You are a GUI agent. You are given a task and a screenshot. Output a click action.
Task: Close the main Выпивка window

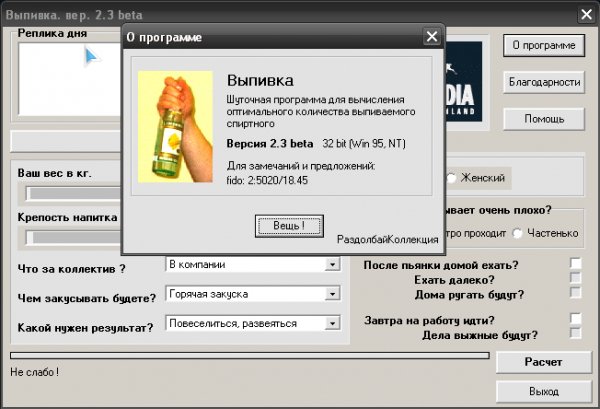click(586, 15)
